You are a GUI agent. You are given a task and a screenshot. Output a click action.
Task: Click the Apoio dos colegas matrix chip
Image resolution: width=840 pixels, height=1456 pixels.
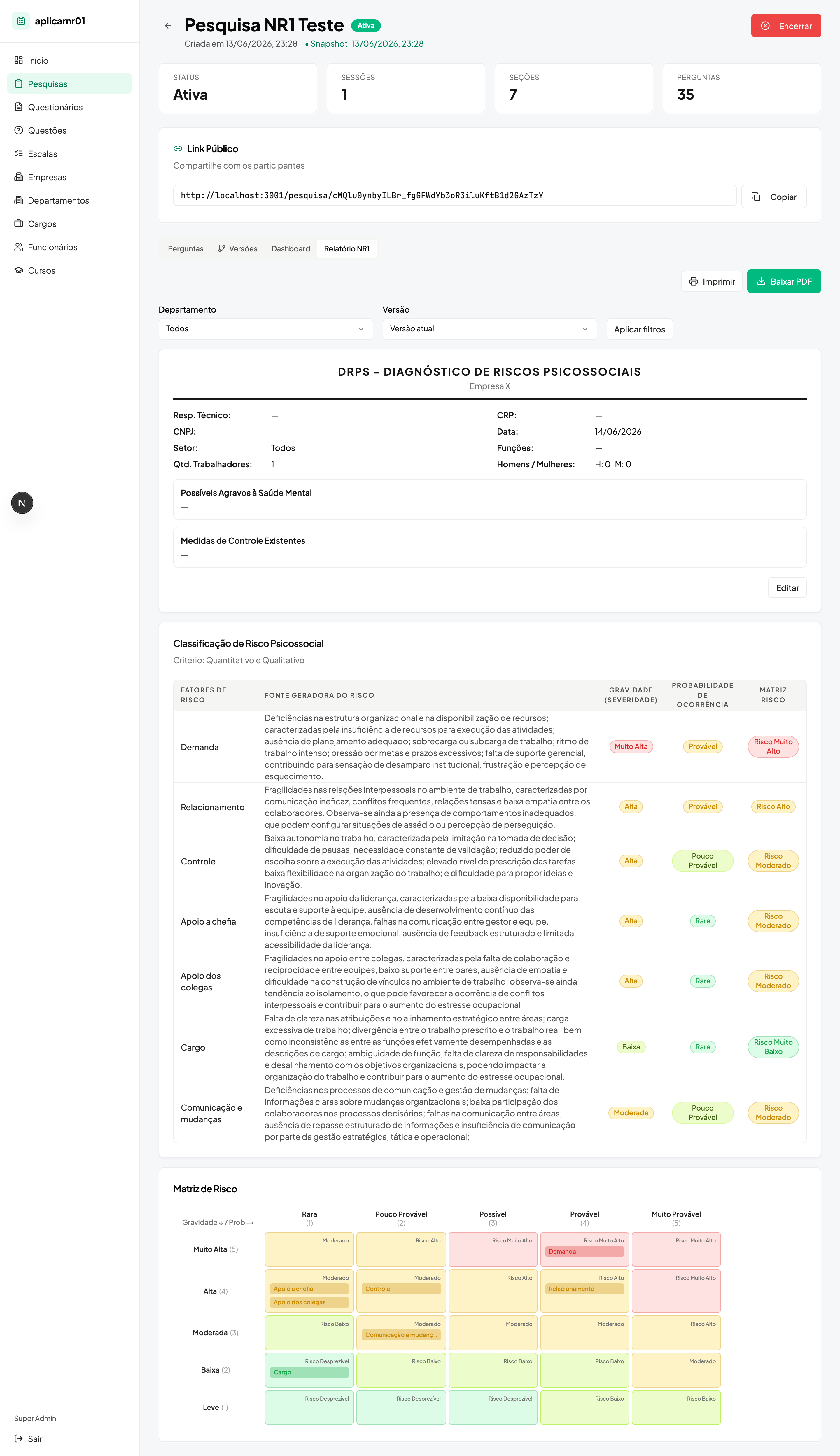tap(309, 1302)
